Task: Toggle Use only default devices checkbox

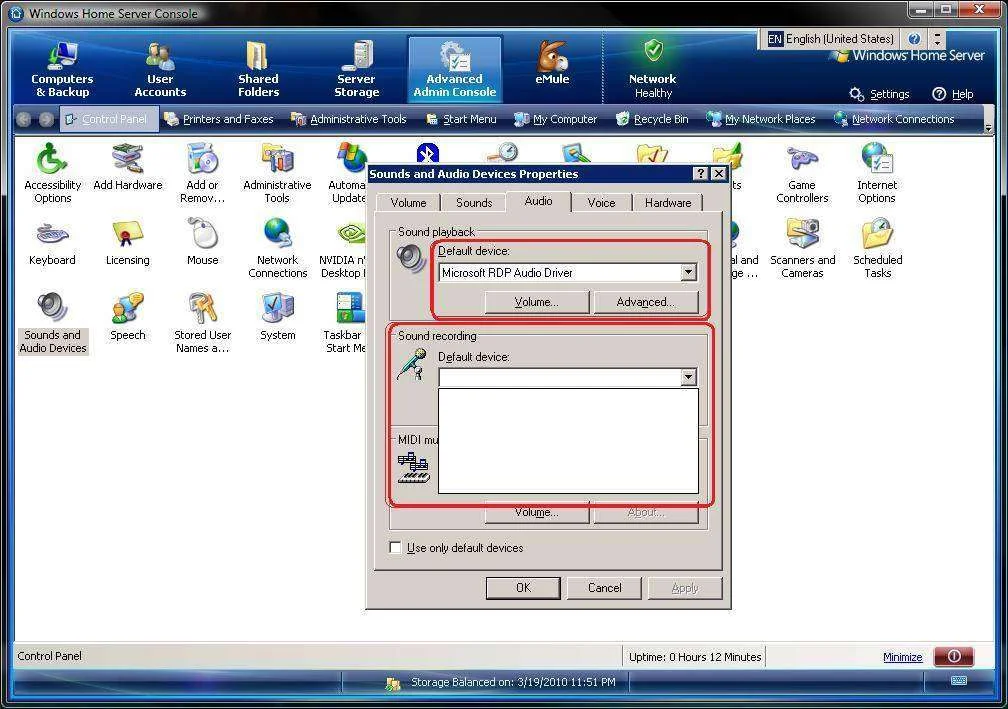Action: pyautogui.click(x=395, y=548)
